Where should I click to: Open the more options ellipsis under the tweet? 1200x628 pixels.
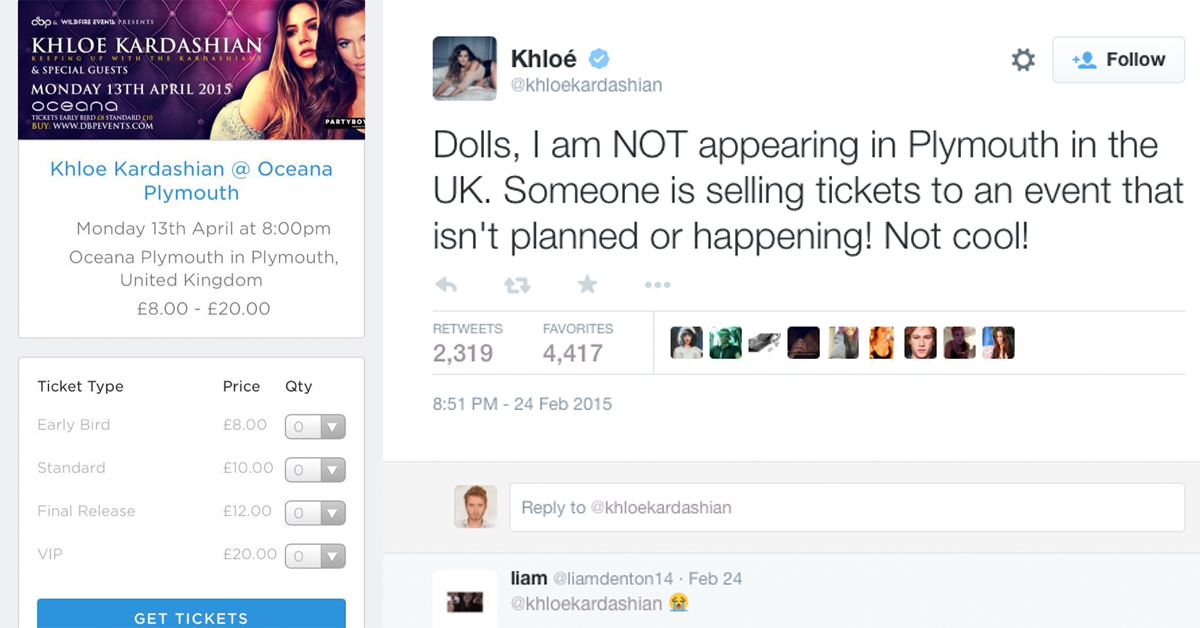click(657, 285)
